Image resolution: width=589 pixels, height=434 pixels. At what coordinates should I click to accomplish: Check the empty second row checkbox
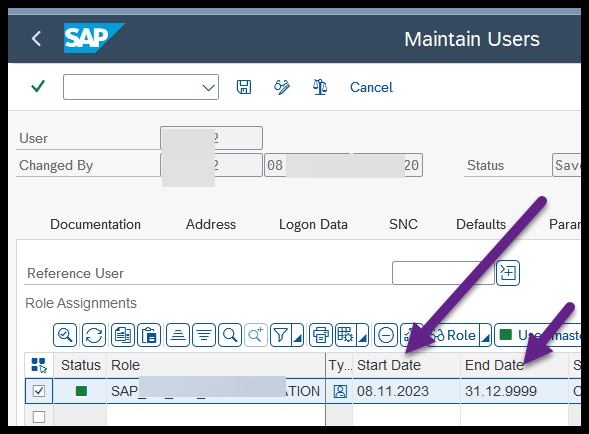39,417
